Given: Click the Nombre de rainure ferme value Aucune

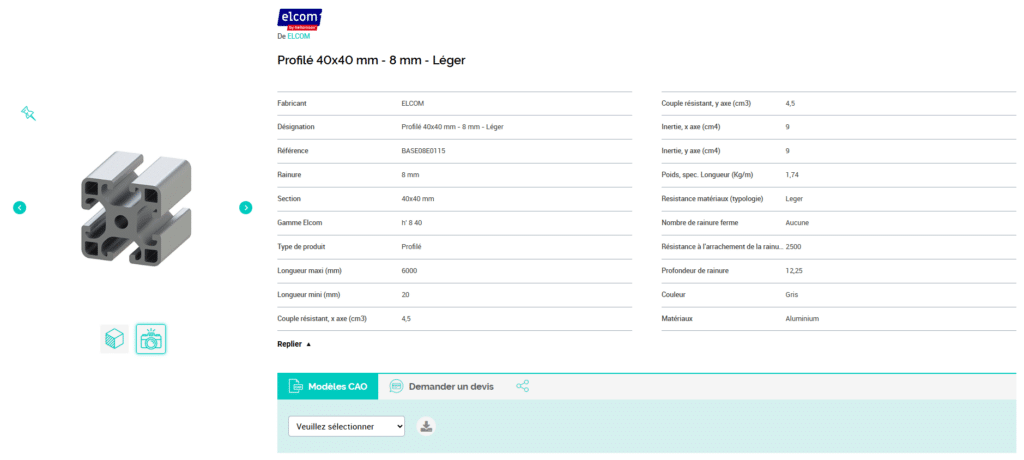Looking at the screenshot, I should pos(797,223).
